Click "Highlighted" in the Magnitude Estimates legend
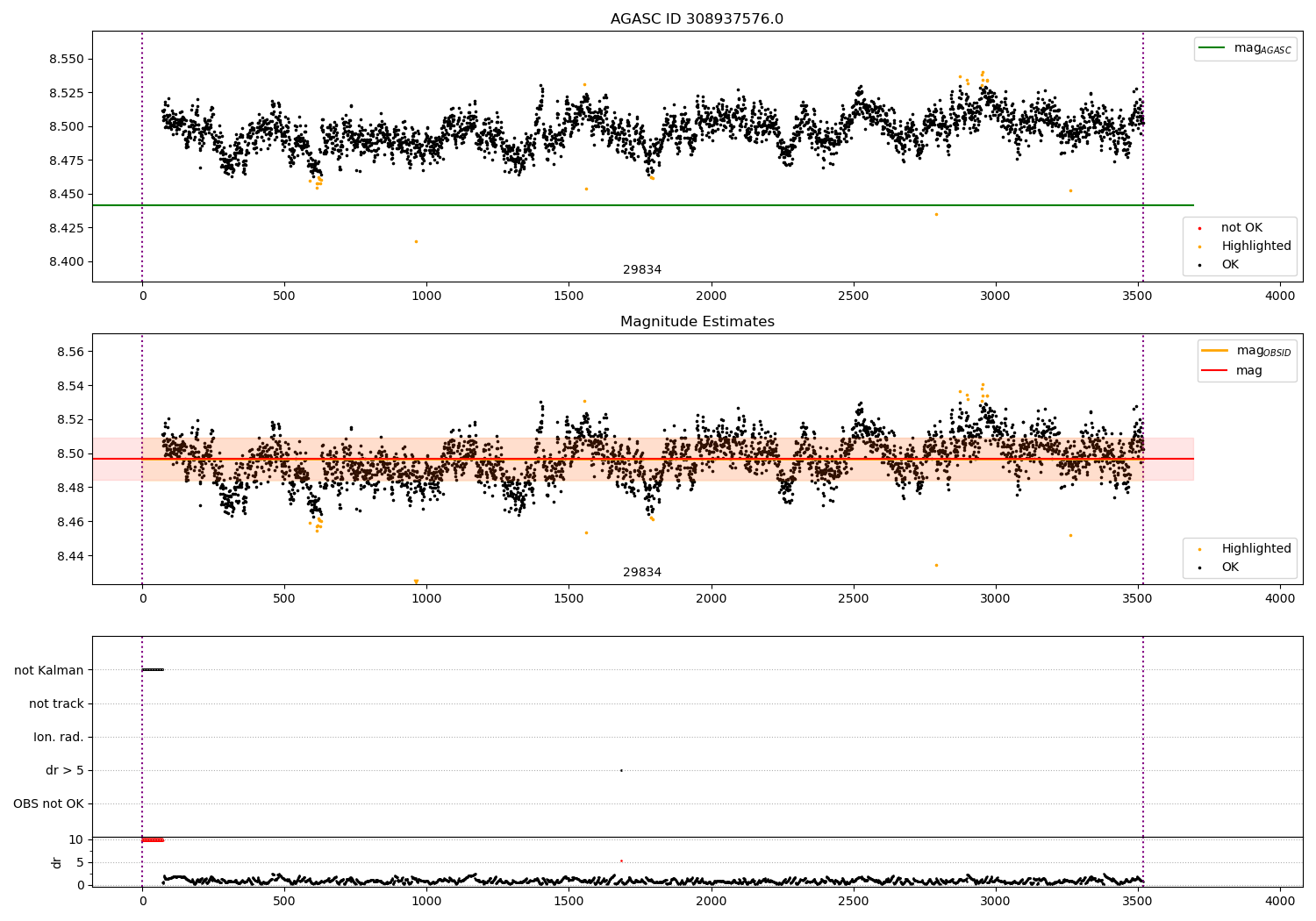 (x=1255, y=549)
